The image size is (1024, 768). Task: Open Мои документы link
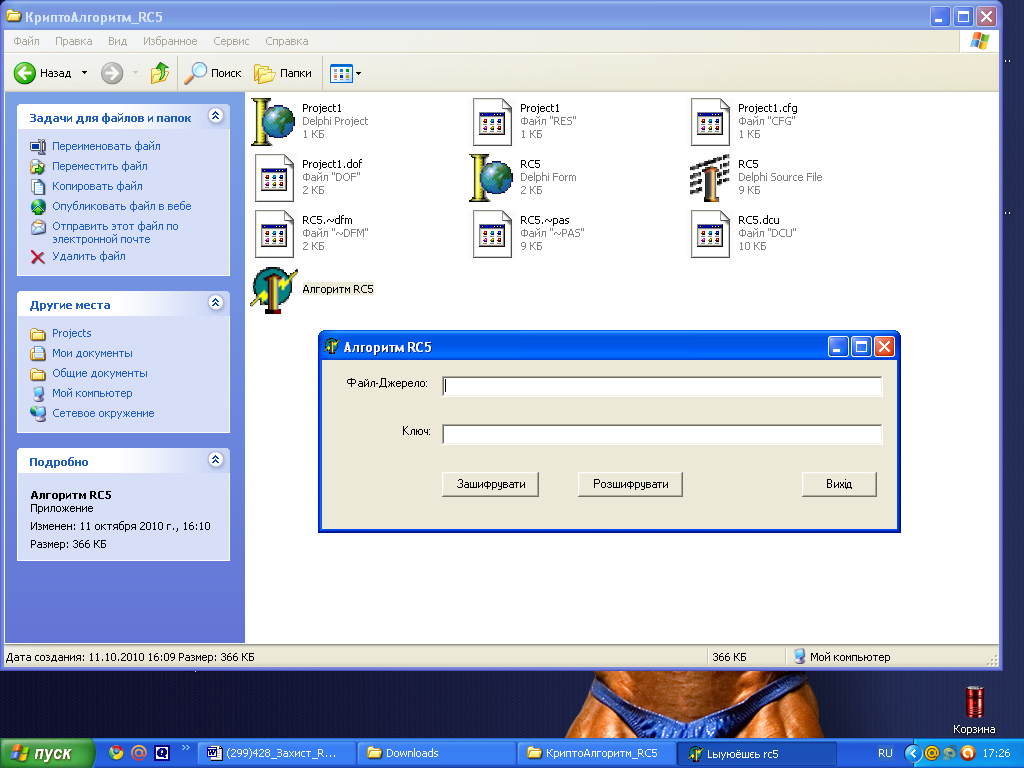[92, 353]
